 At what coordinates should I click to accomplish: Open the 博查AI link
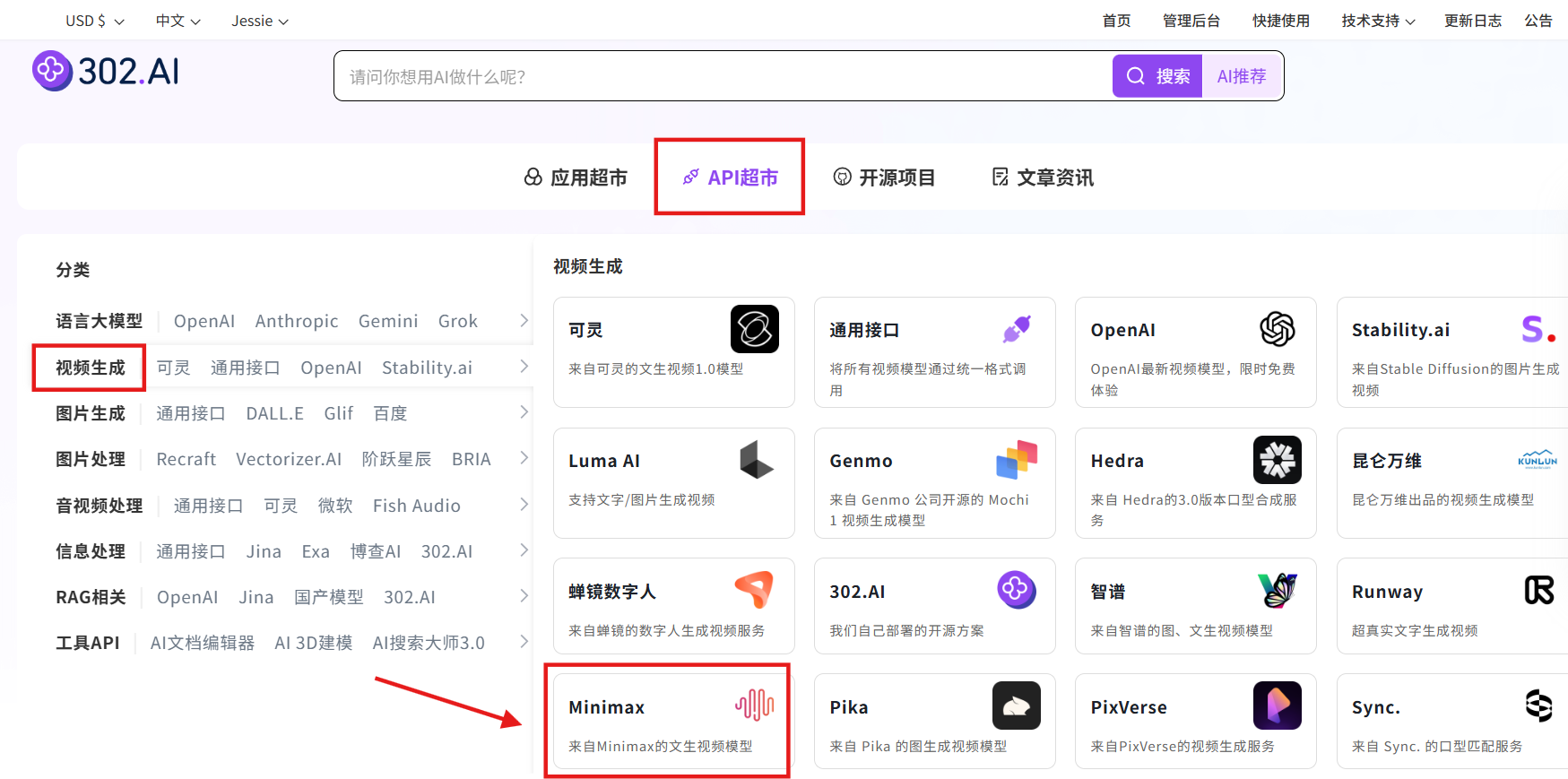[376, 551]
